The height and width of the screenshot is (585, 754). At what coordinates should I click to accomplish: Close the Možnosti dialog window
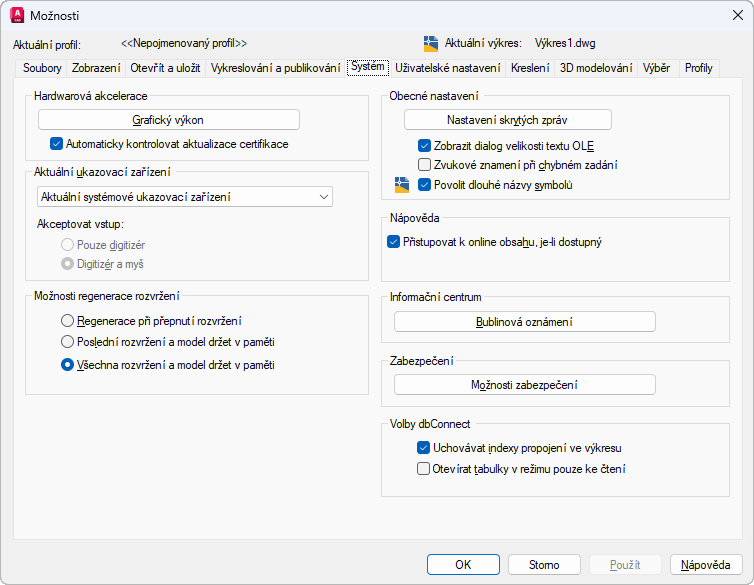(x=738, y=15)
